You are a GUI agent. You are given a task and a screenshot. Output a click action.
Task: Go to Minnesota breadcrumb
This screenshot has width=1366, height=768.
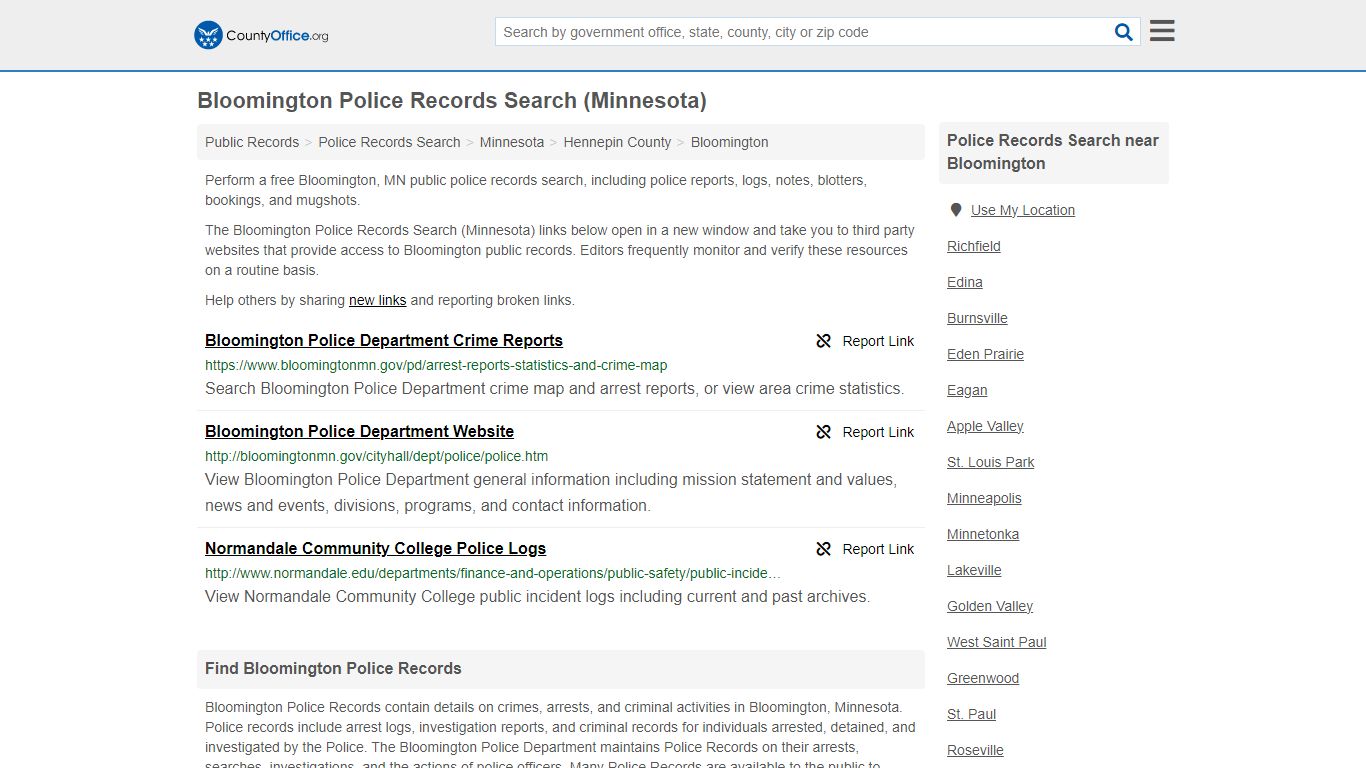coord(512,142)
